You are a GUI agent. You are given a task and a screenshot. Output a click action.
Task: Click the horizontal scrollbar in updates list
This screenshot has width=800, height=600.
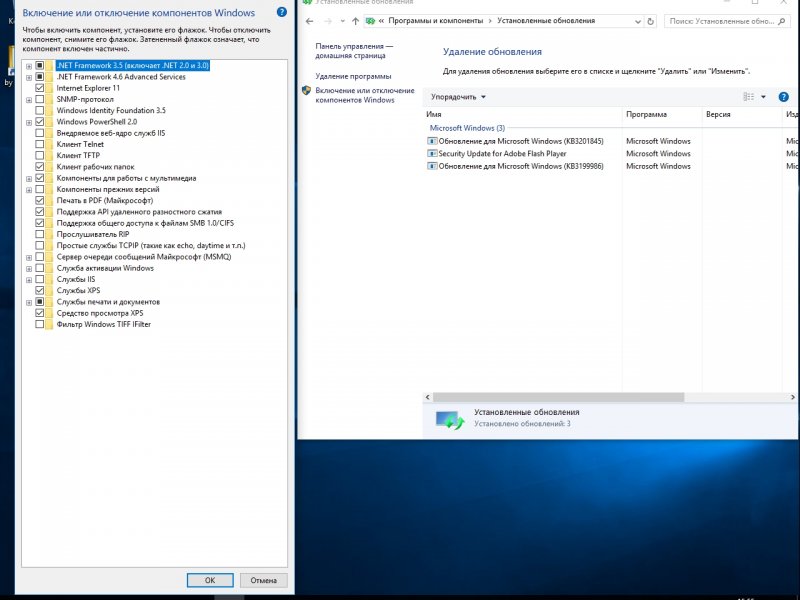pyautogui.click(x=559, y=397)
